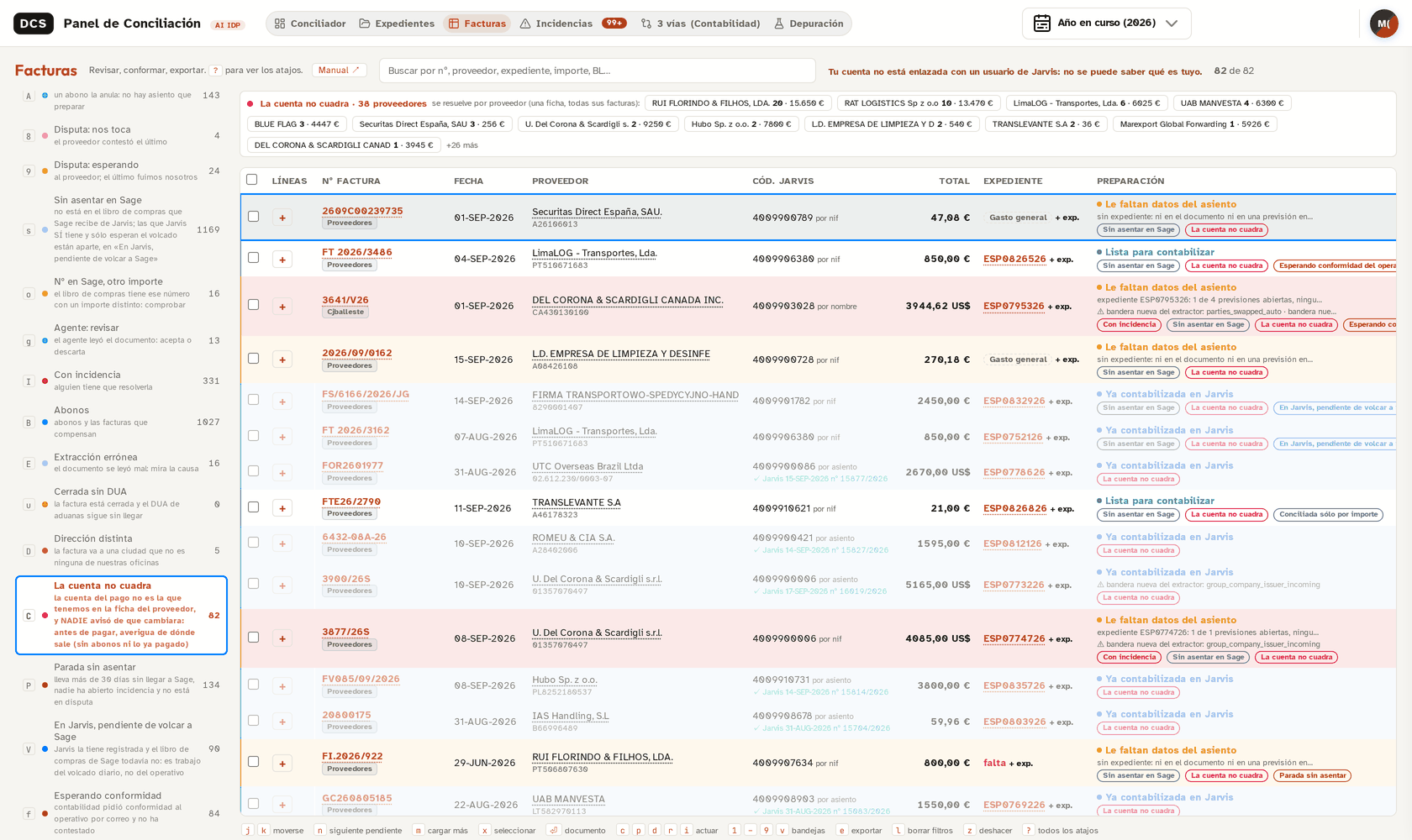Select checkbox for invoice 2026/09/0162
The width and height of the screenshot is (1412, 840).
tap(253, 358)
